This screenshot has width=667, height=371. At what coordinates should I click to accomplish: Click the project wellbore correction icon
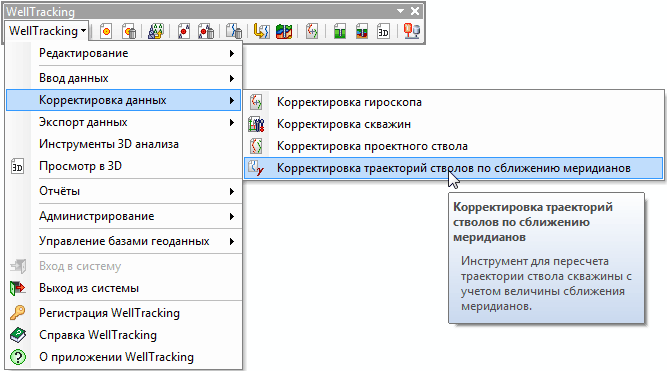click(x=256, y=146)
